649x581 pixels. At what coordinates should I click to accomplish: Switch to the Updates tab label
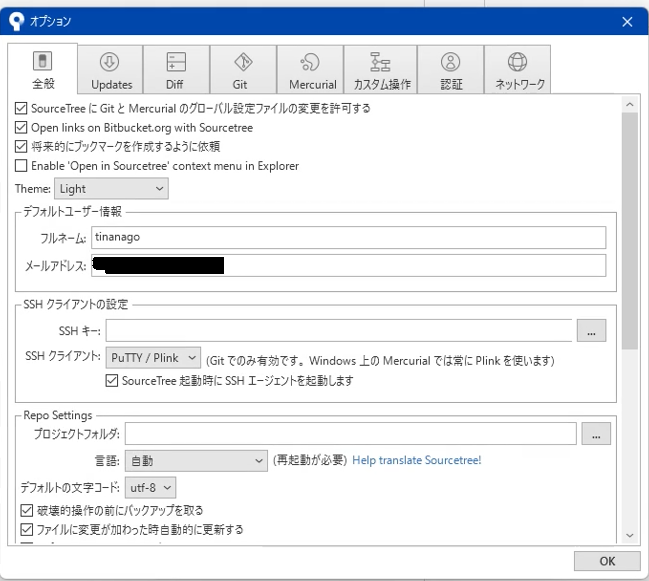[x=111, y=84]
